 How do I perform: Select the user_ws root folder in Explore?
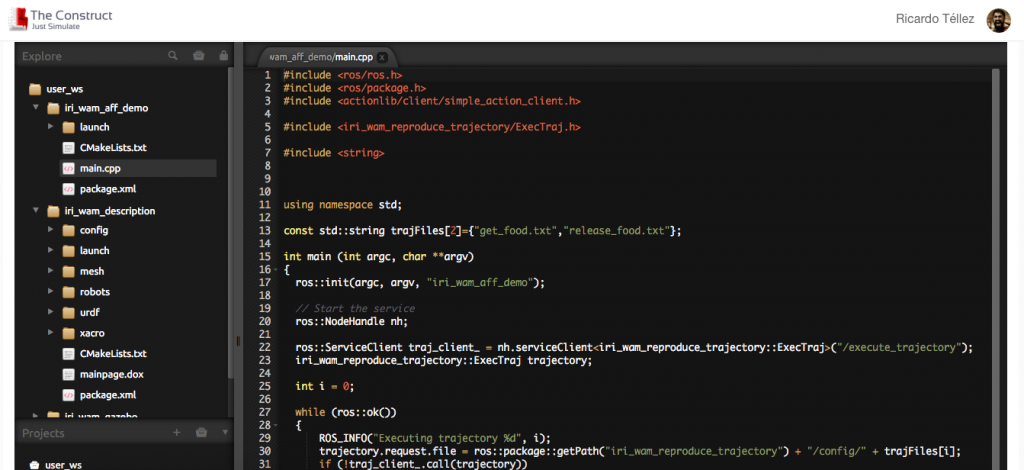click(x=64, y=89)
